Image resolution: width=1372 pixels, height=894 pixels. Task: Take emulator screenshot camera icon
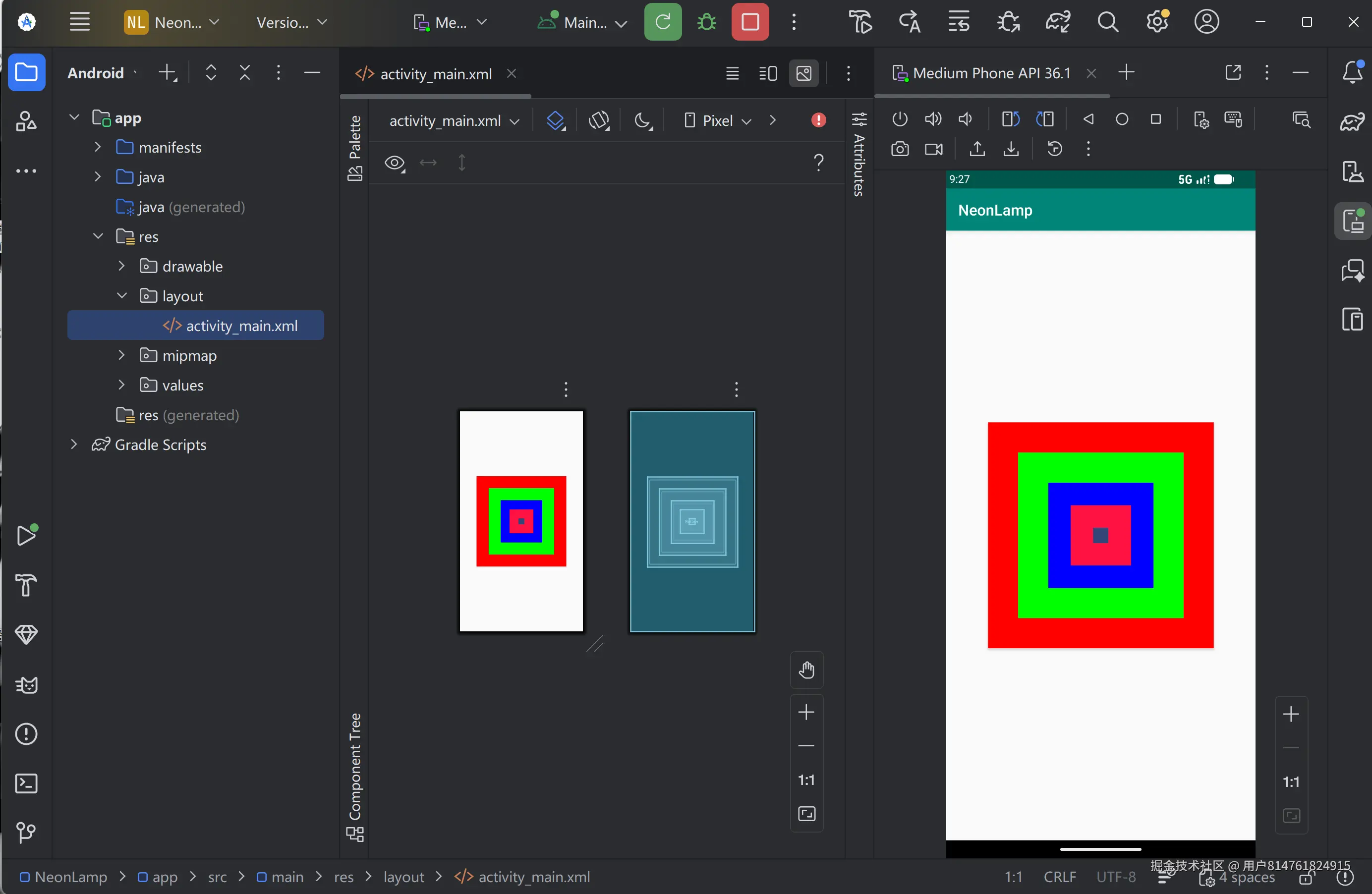coord(900,149)
